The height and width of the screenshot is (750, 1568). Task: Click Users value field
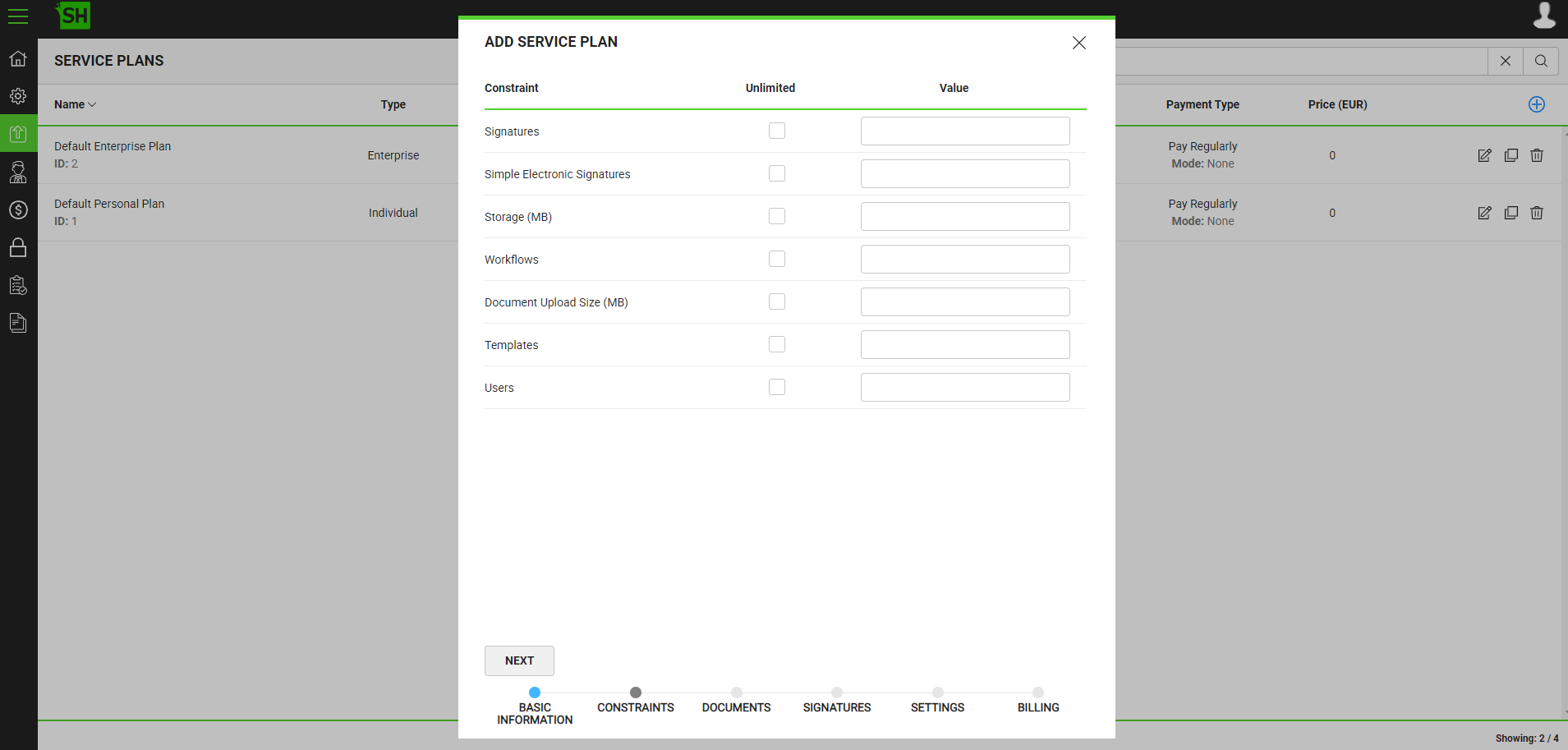(x=965, y=387)
